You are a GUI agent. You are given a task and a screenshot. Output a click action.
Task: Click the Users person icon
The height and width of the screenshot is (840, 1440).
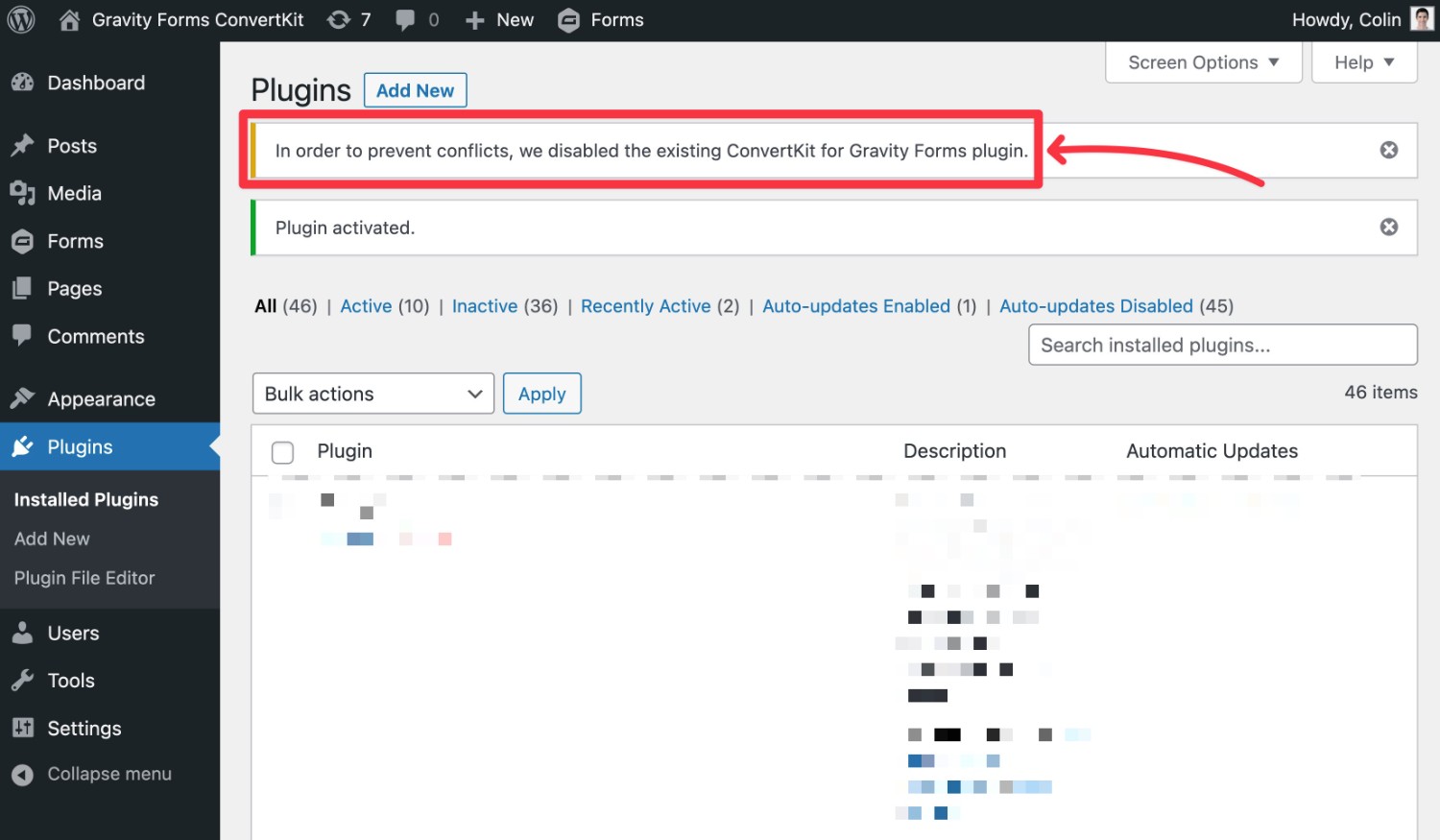pyautogui.click(x=23, y=633)
